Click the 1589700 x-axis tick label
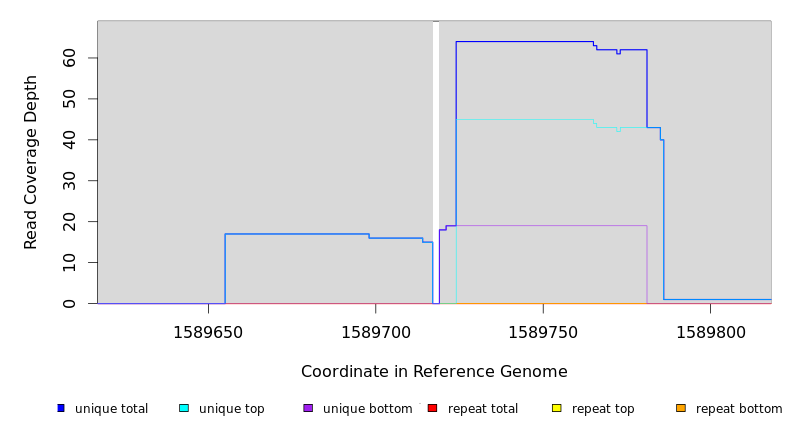This screenshot has height=432, width=792. click(x=375, y=332)
